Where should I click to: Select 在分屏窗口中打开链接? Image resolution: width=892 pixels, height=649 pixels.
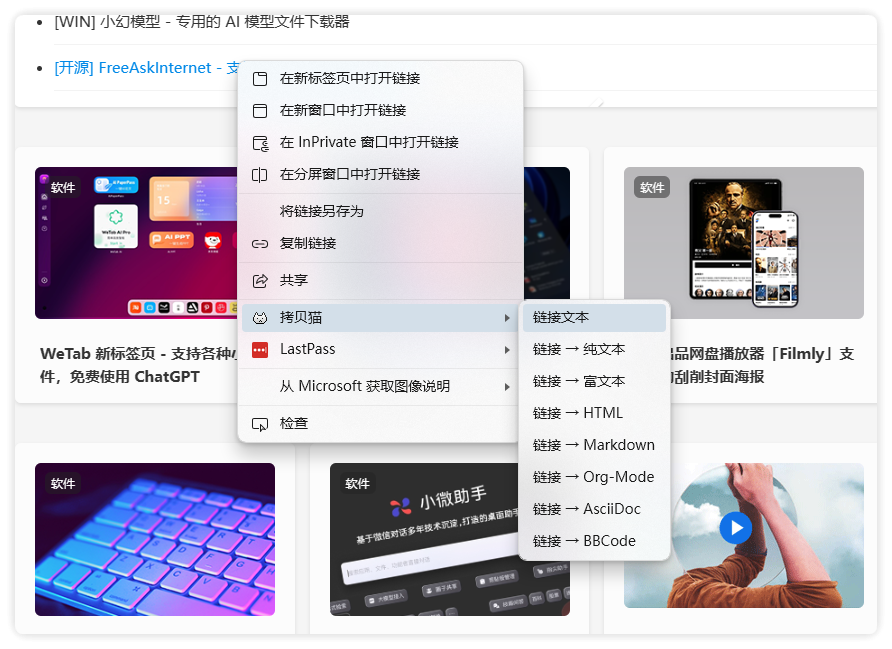click(x=380, y=174)
